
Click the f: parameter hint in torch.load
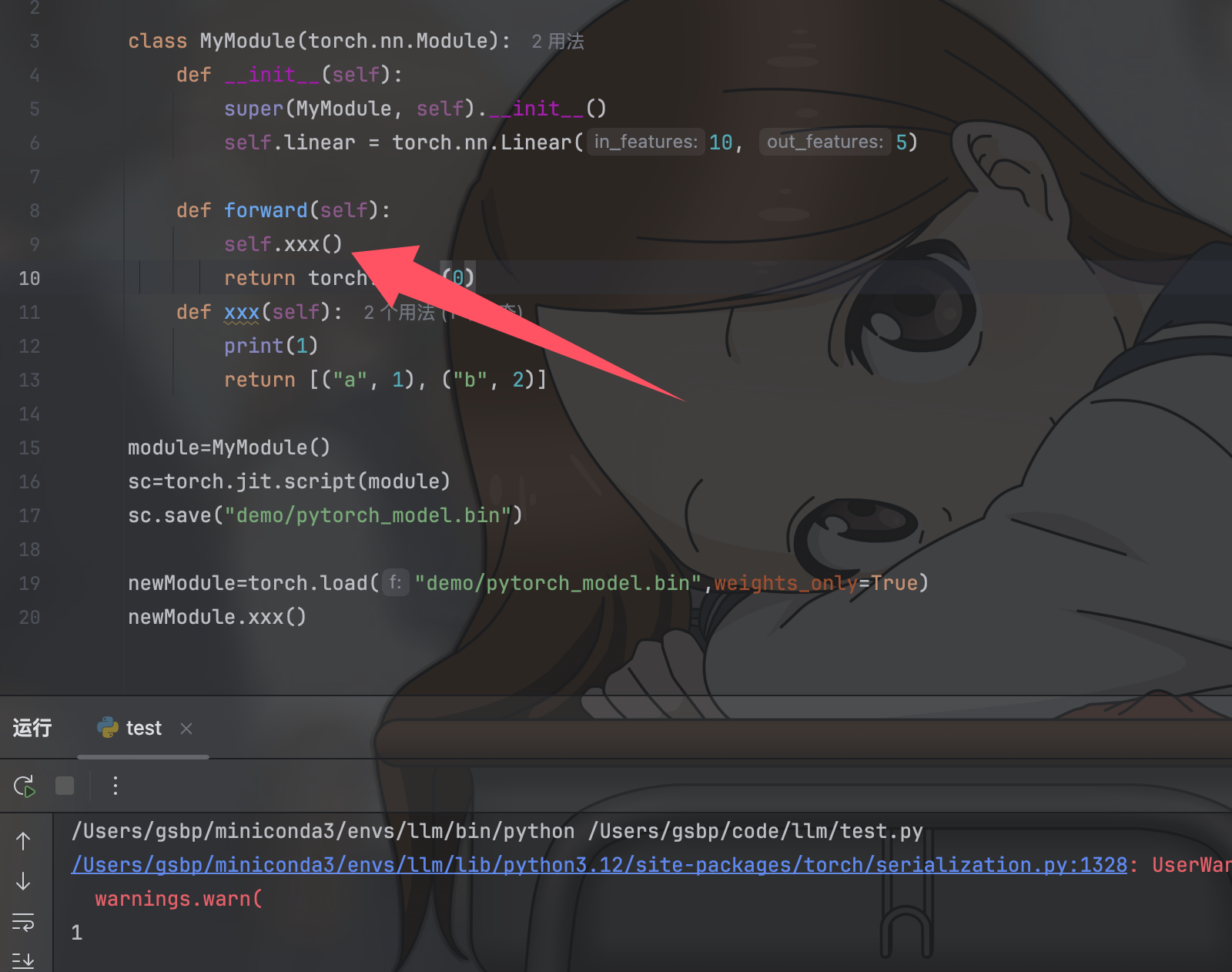(x=395, y=582)
